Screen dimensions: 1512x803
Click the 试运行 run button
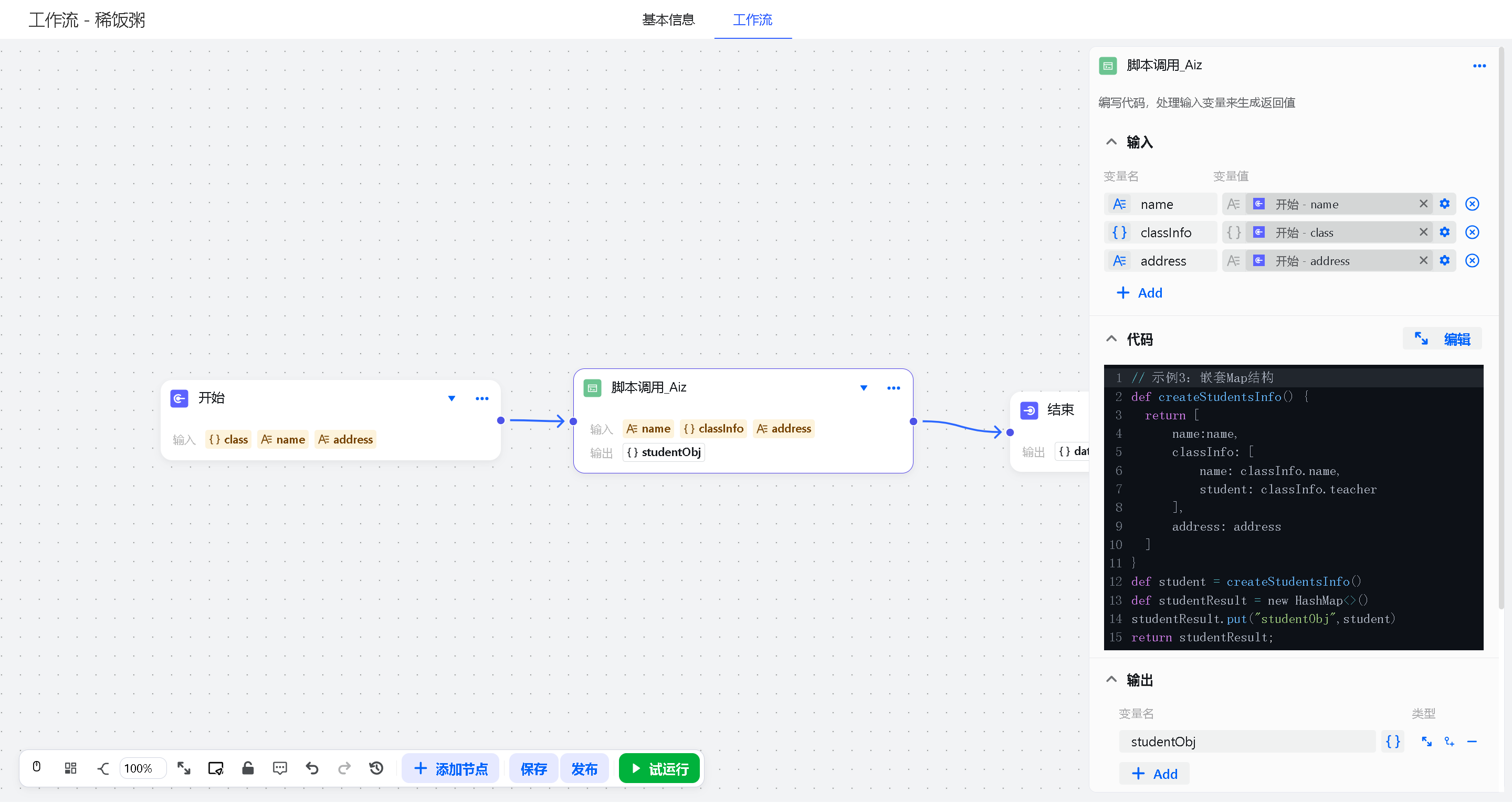(659, 768)
